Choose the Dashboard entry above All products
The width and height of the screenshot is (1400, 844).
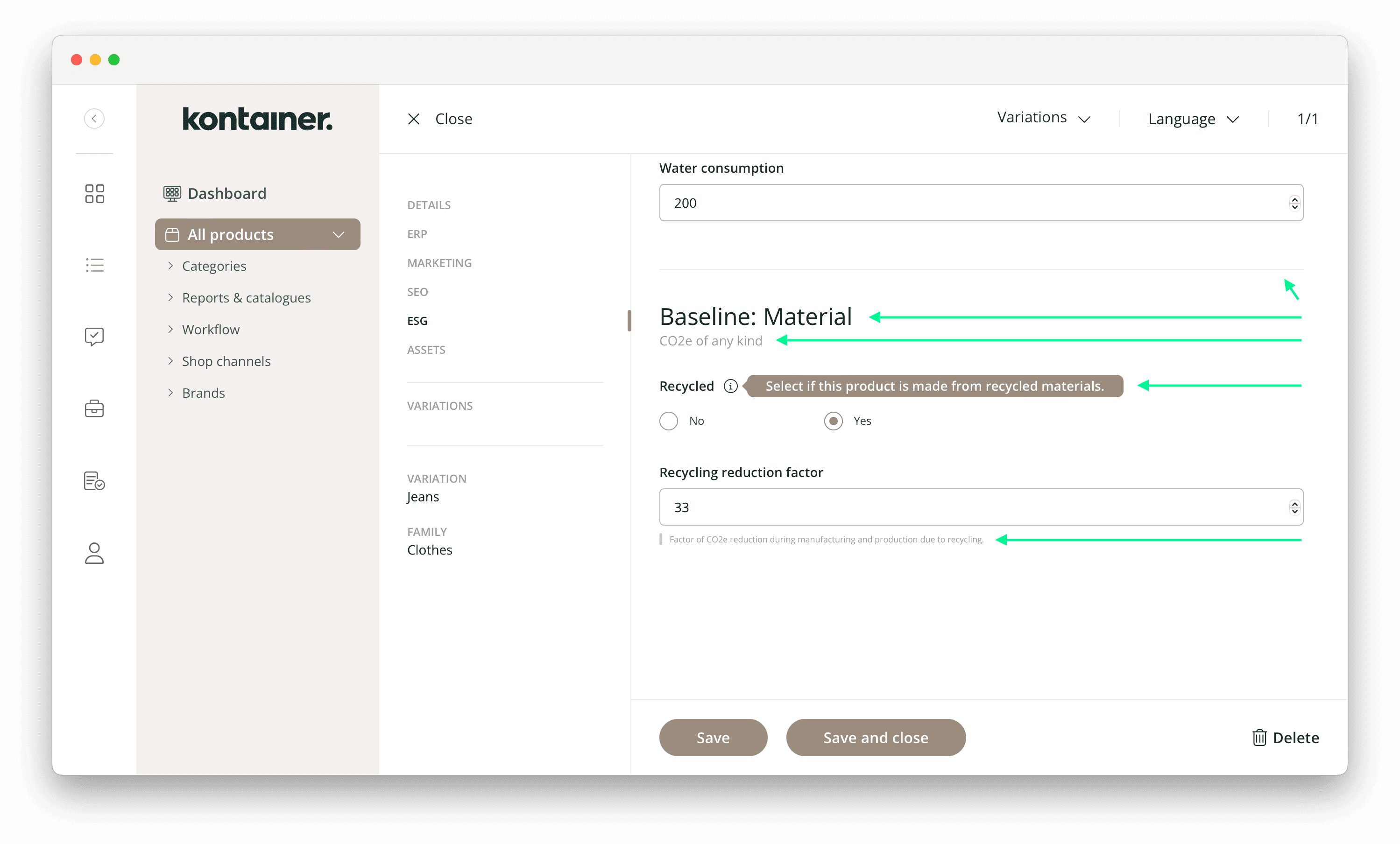pyautogui.click(x=226, y=193)
